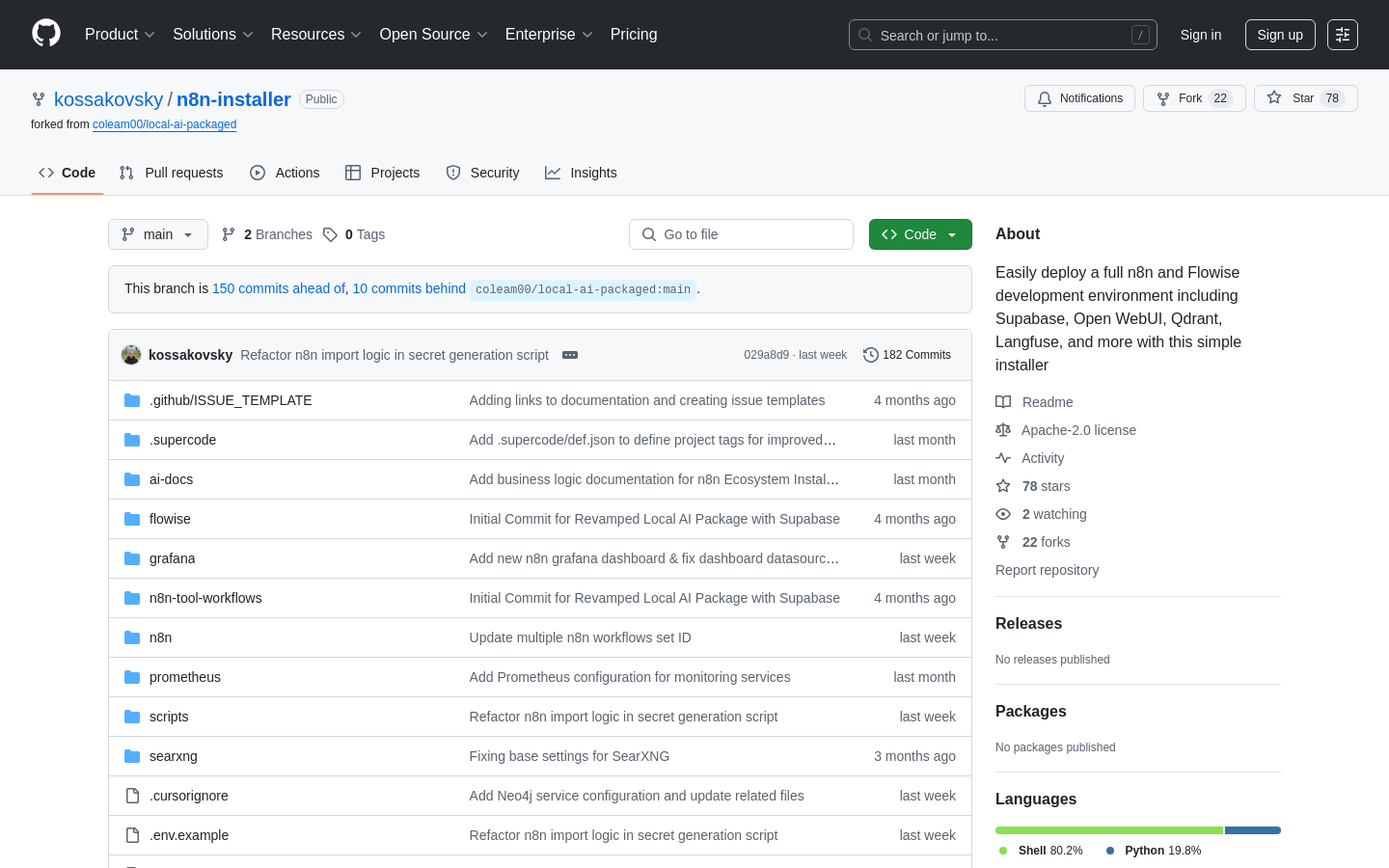
Task: Click the file icon for .cursorignore
Action: tap(132, 796)
